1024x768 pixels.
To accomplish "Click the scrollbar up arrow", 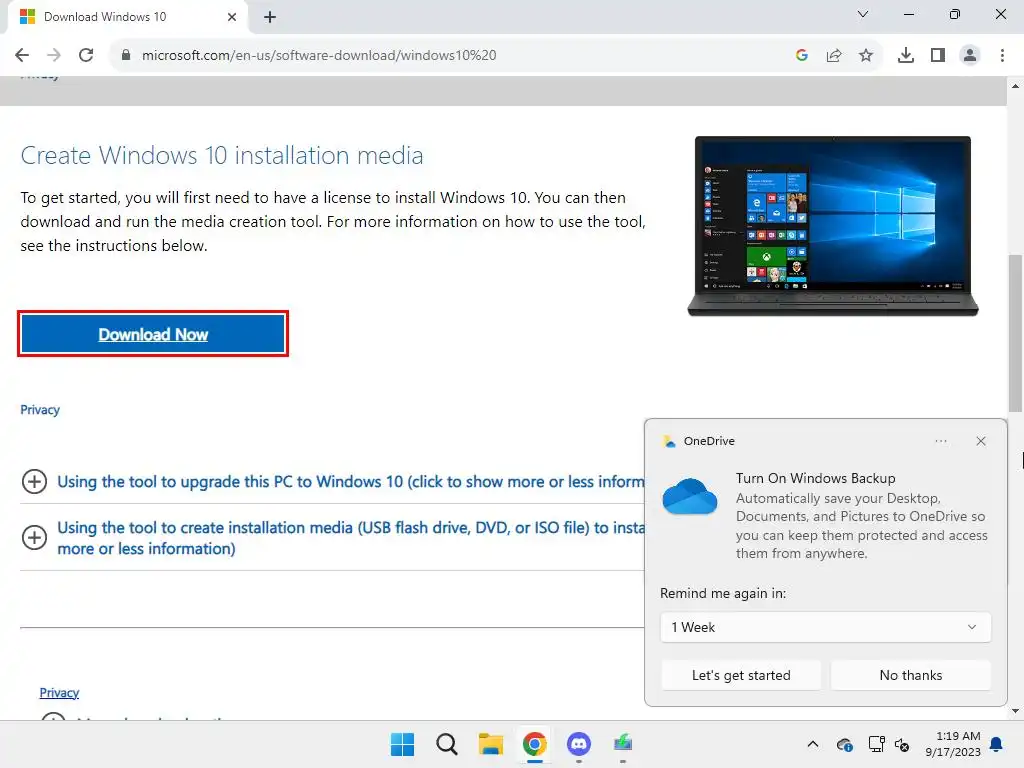I will click(1015, 86).
